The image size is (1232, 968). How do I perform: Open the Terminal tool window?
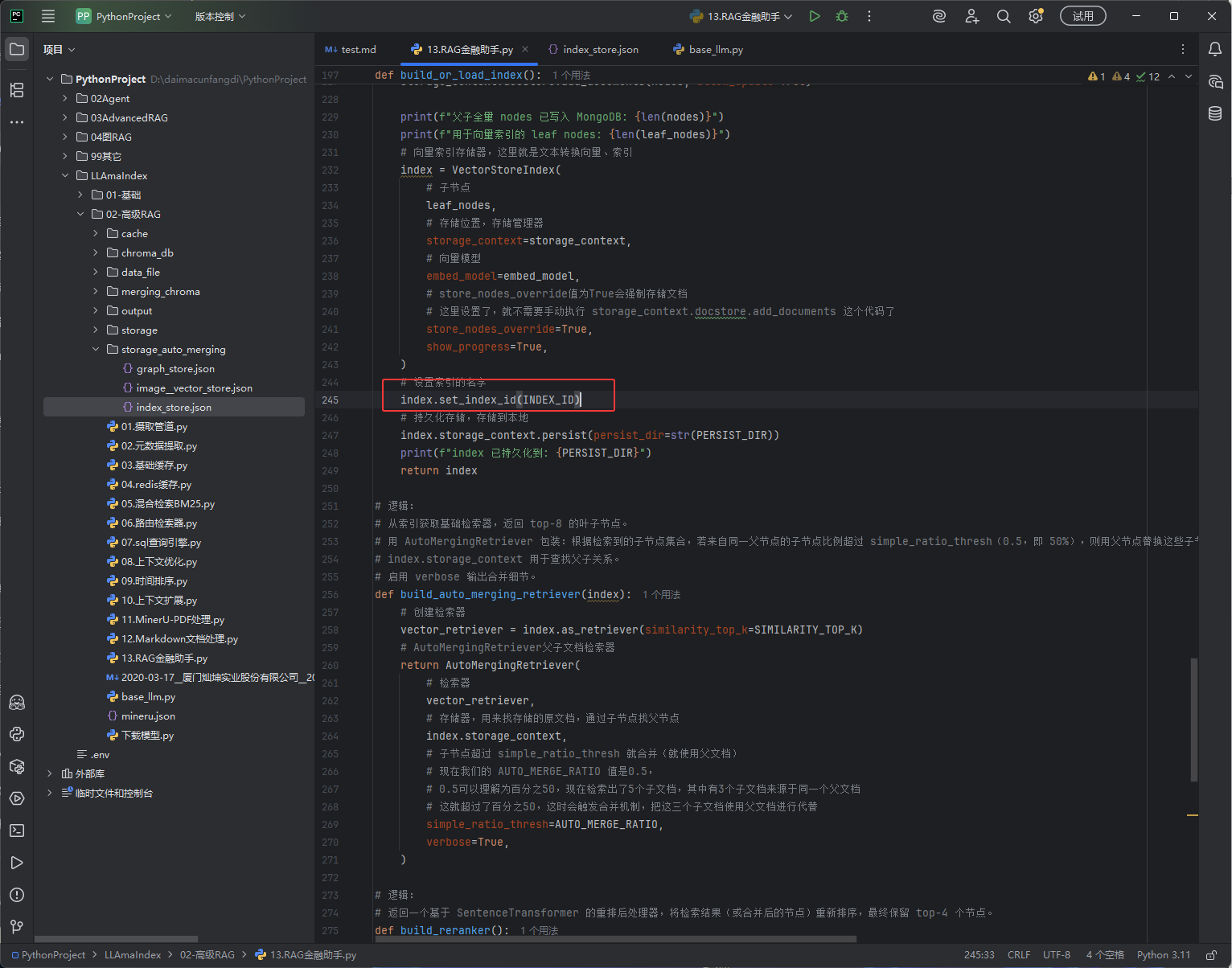pos(17,831)
